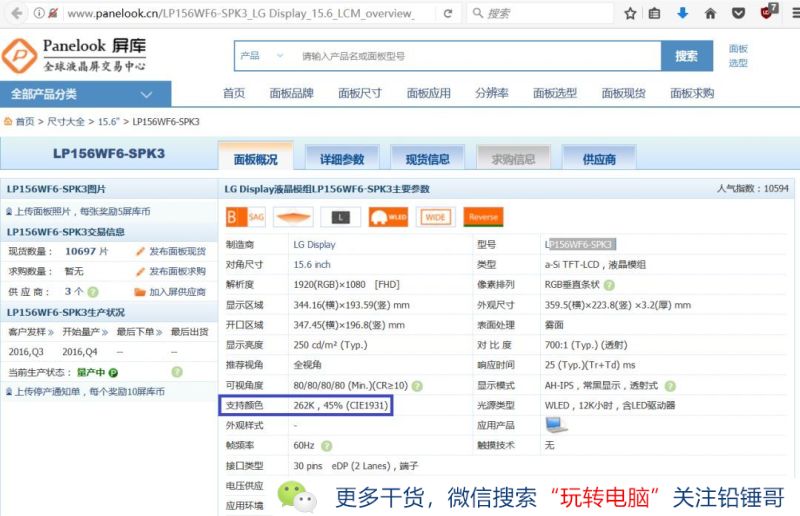Switch to the 详细参数 tab
This screenshot has height=516, width=800.
[342, 158]
